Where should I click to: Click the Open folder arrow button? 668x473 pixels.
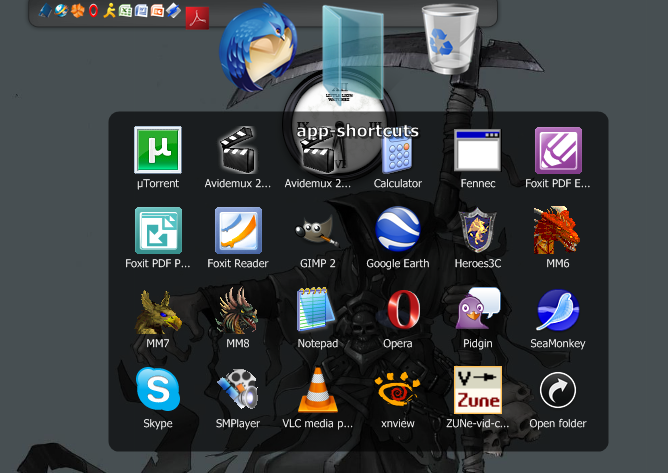pos(558,390)
